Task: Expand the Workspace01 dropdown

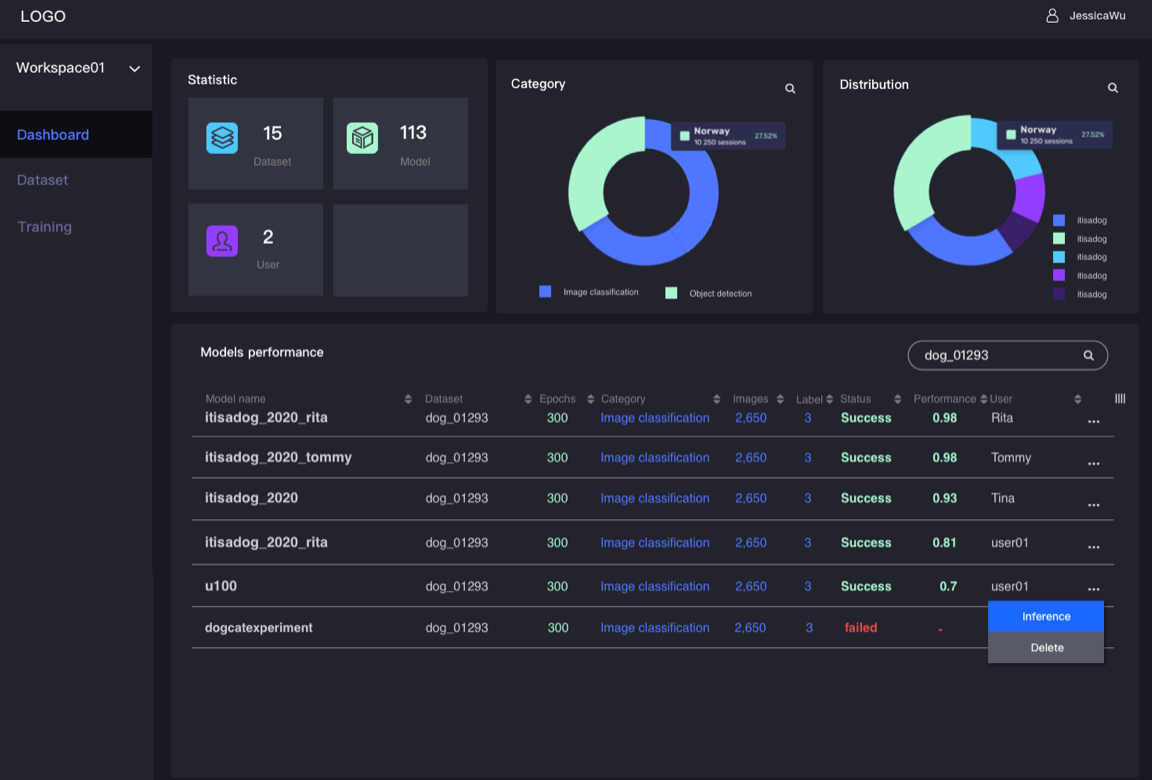Action: 134,69
